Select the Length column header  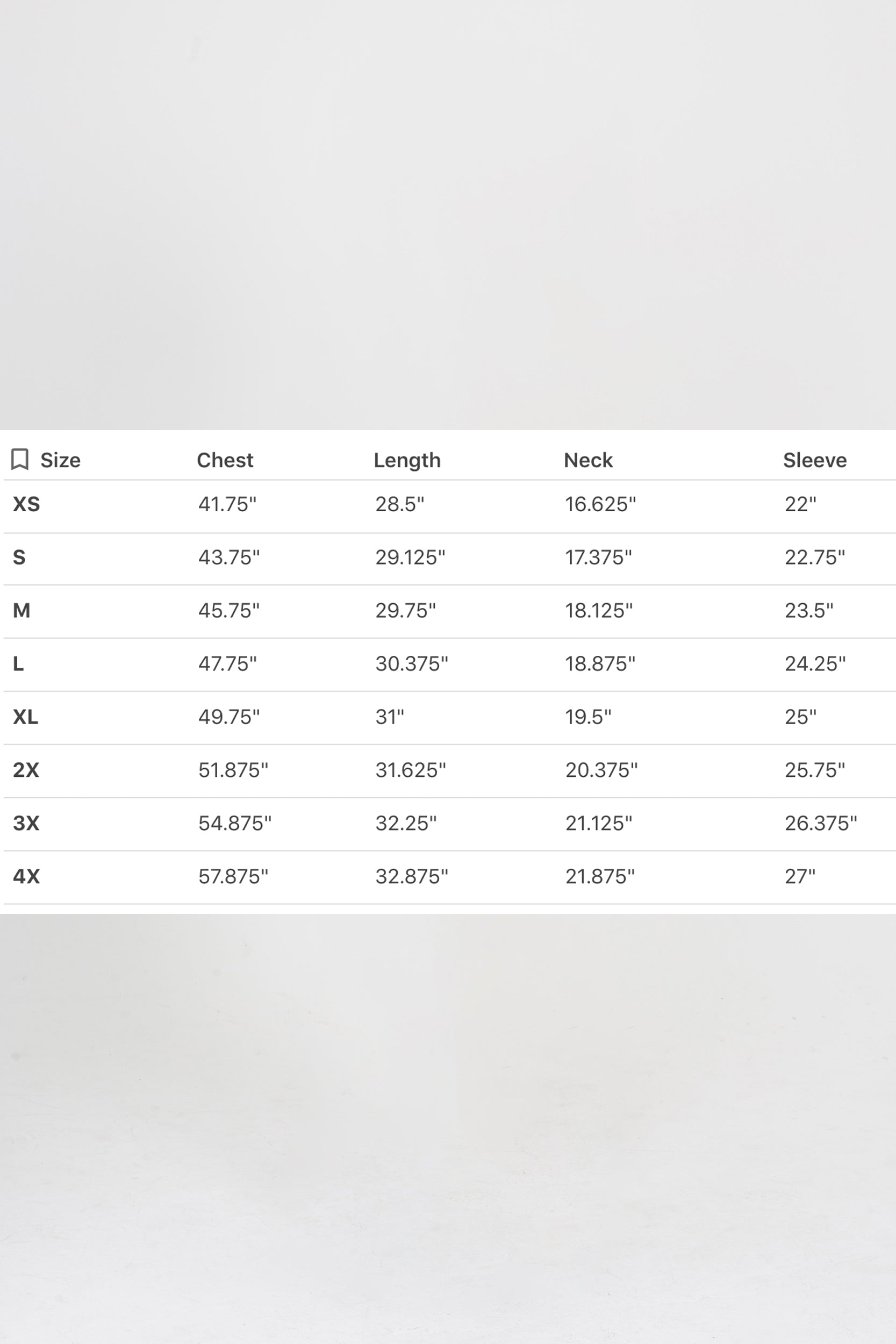pos(407,460)
